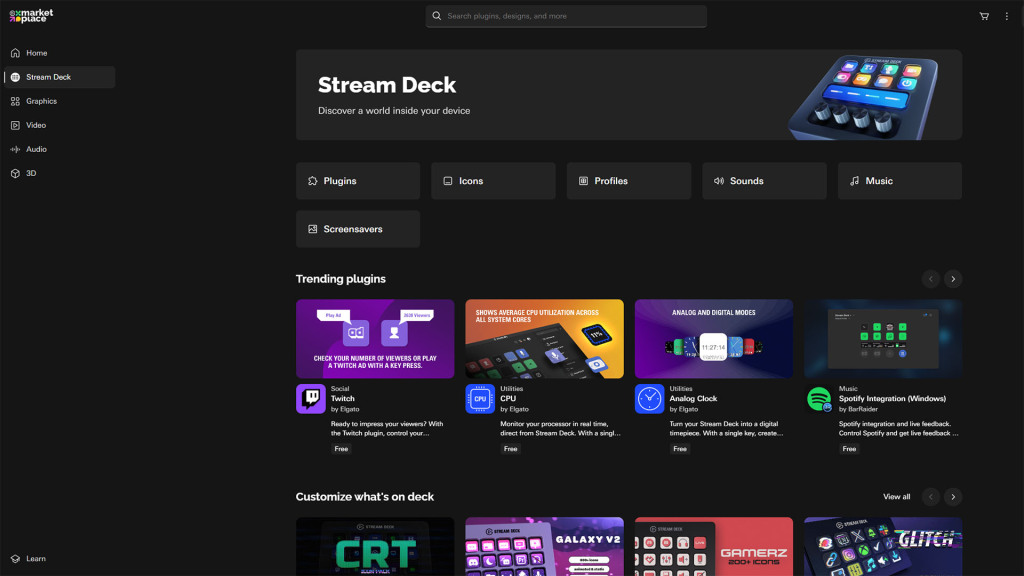Screen dimensions: 1024x576
Task: Show next Customize what's on deck items
Action: point(953,498)
